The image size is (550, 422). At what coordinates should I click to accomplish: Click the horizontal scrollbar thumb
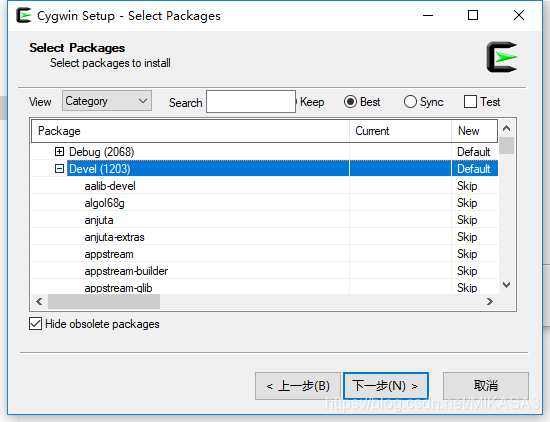click(104, 301)
